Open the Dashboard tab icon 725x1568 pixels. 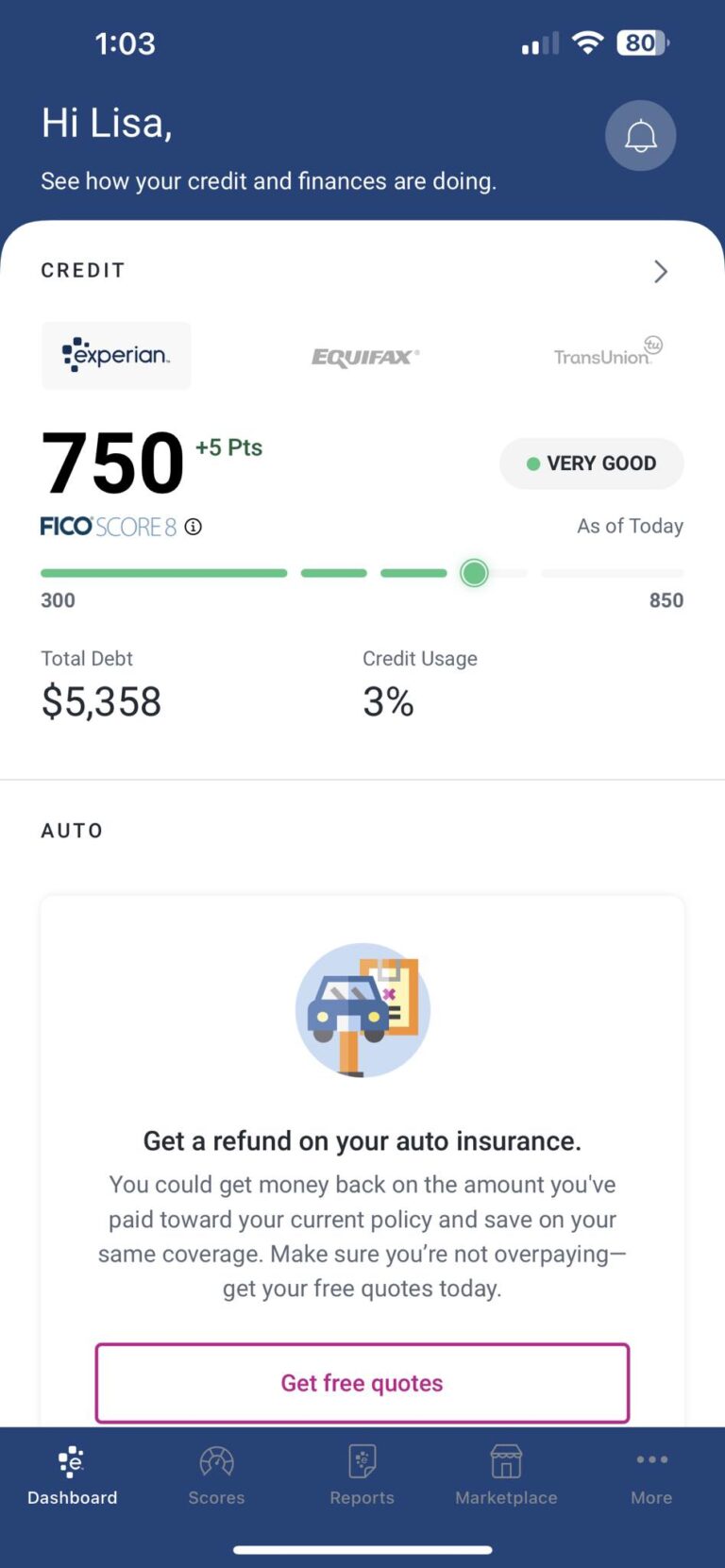click(x=72, y=1461)
